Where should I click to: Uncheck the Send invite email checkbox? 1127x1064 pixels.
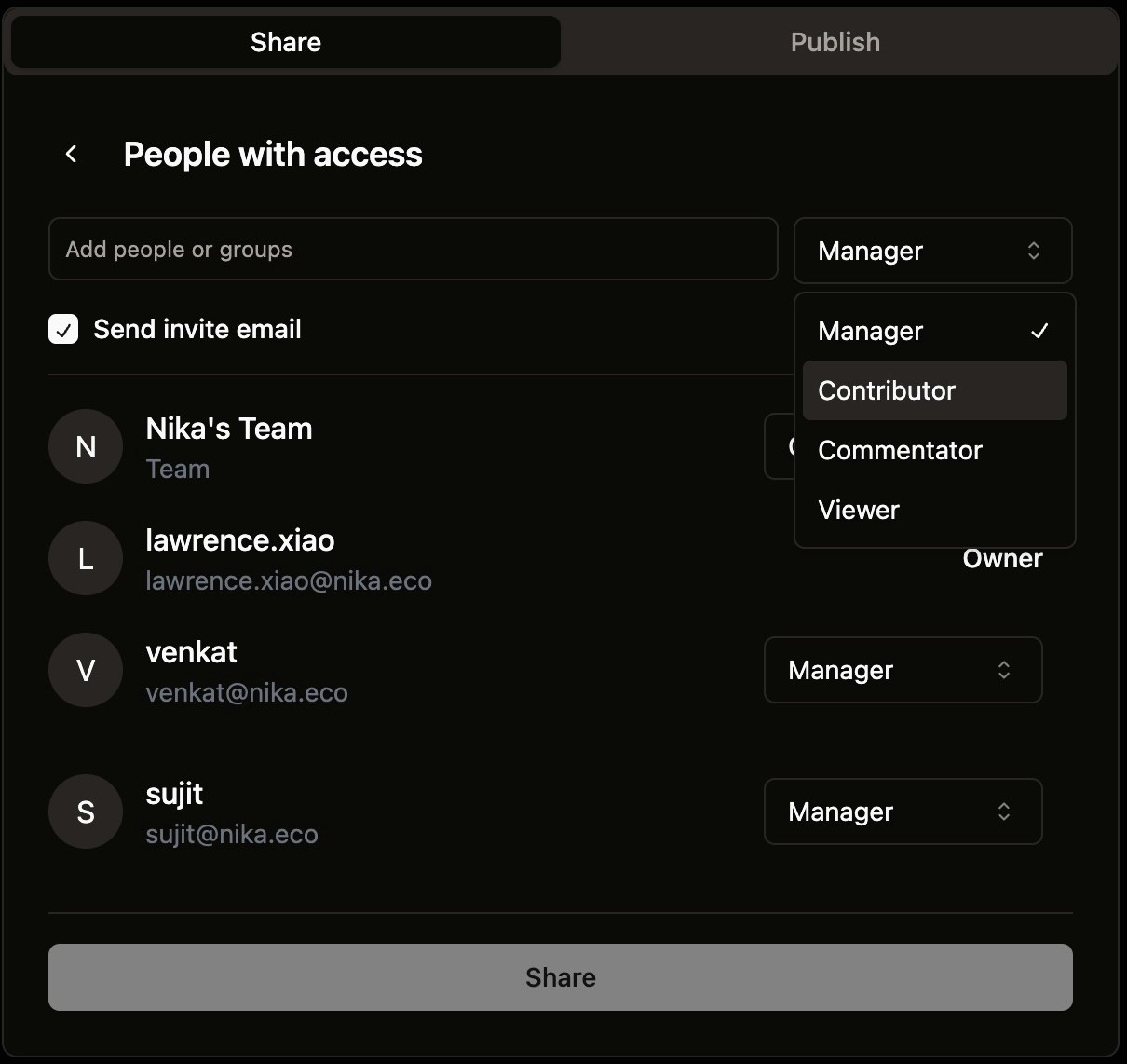62,329
